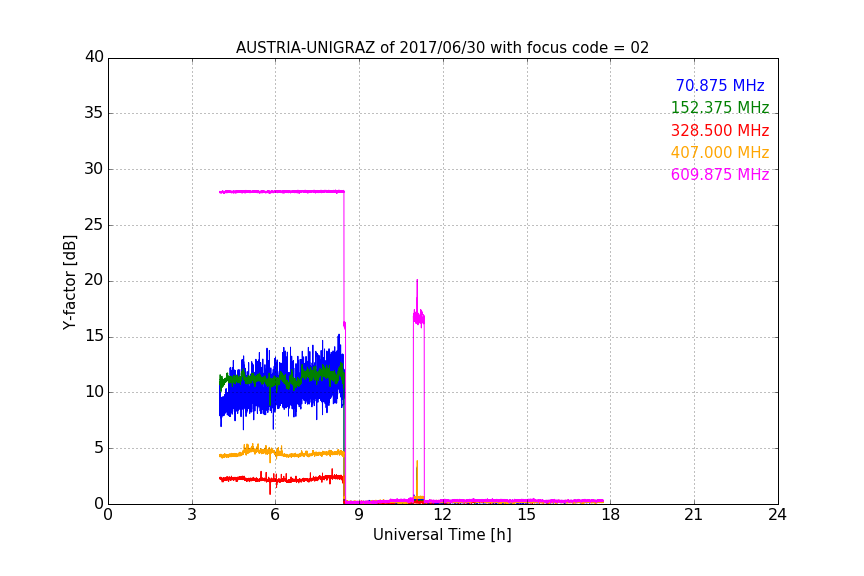Click the x-axis tick label 21
The height and width of the screenshot is (576, 864).
(x=694, y=515)
